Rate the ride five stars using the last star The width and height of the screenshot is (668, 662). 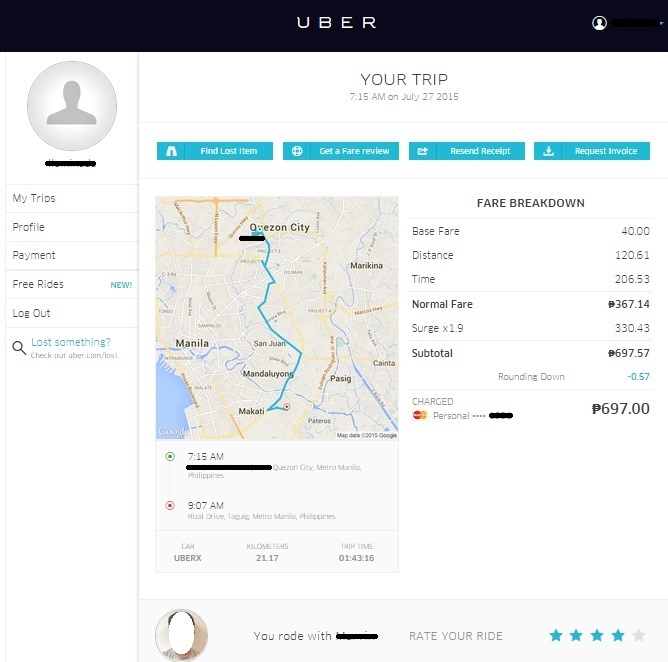(x=638, y=636)
